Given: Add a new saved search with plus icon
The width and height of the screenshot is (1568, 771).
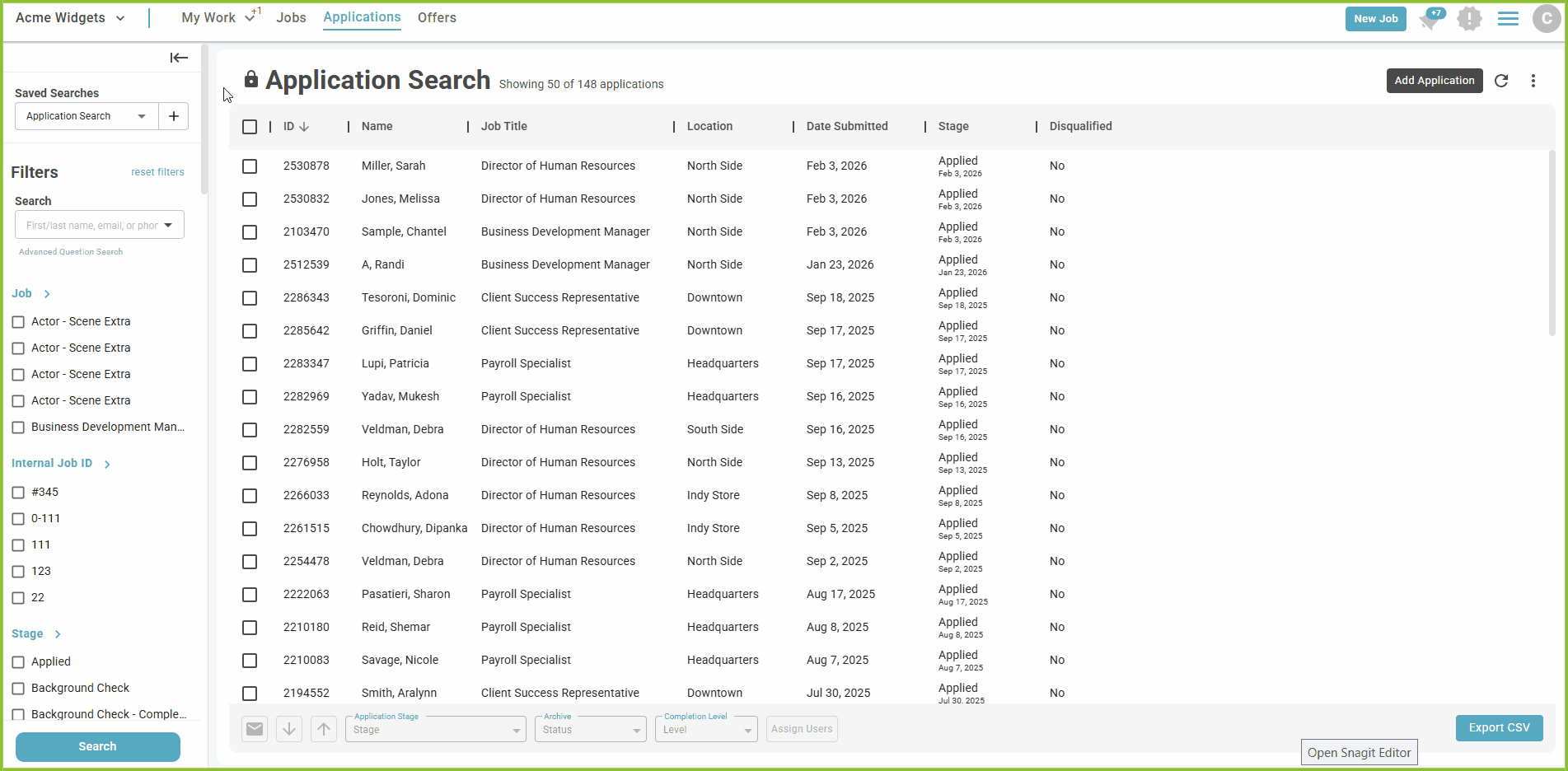Looking at the screenshot, I should pyautogui.click(x=174, y=116).
